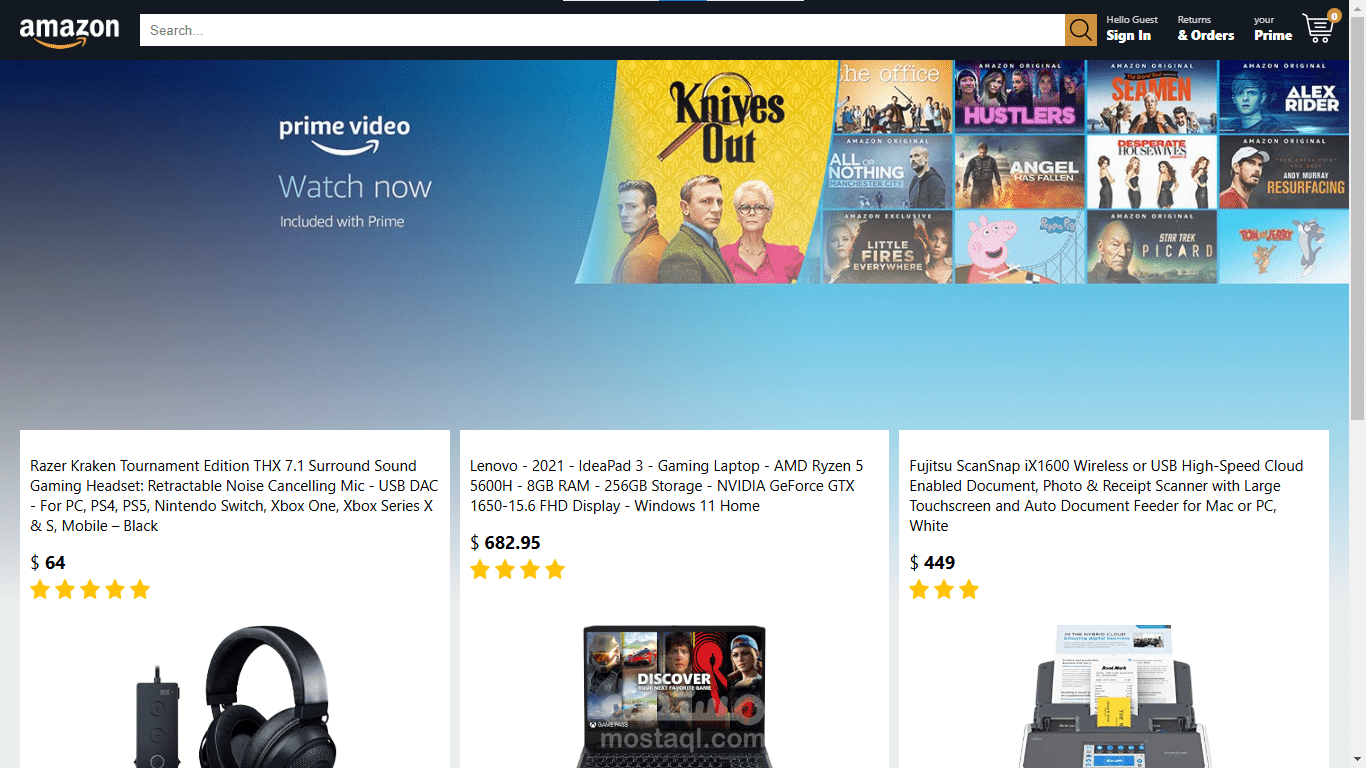Open Fujitsu ScanSnap iX1600 scanner title
1366x768 pixels.
pos(1106,496)
